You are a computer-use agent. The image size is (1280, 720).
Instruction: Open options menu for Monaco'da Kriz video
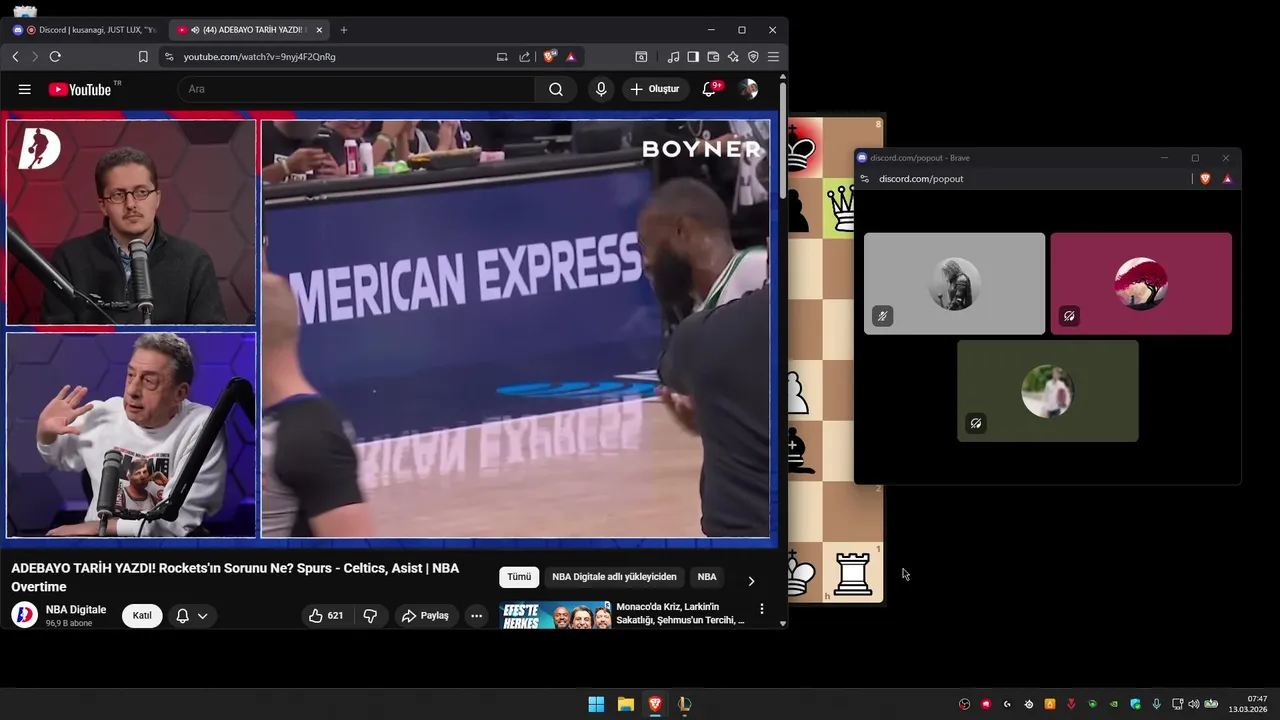click(762, 609)
